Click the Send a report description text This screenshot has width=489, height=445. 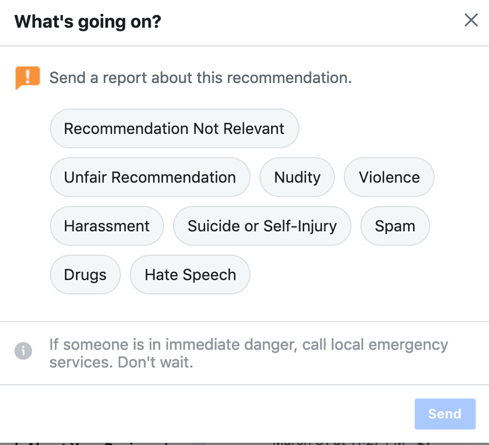click(201, 78)
